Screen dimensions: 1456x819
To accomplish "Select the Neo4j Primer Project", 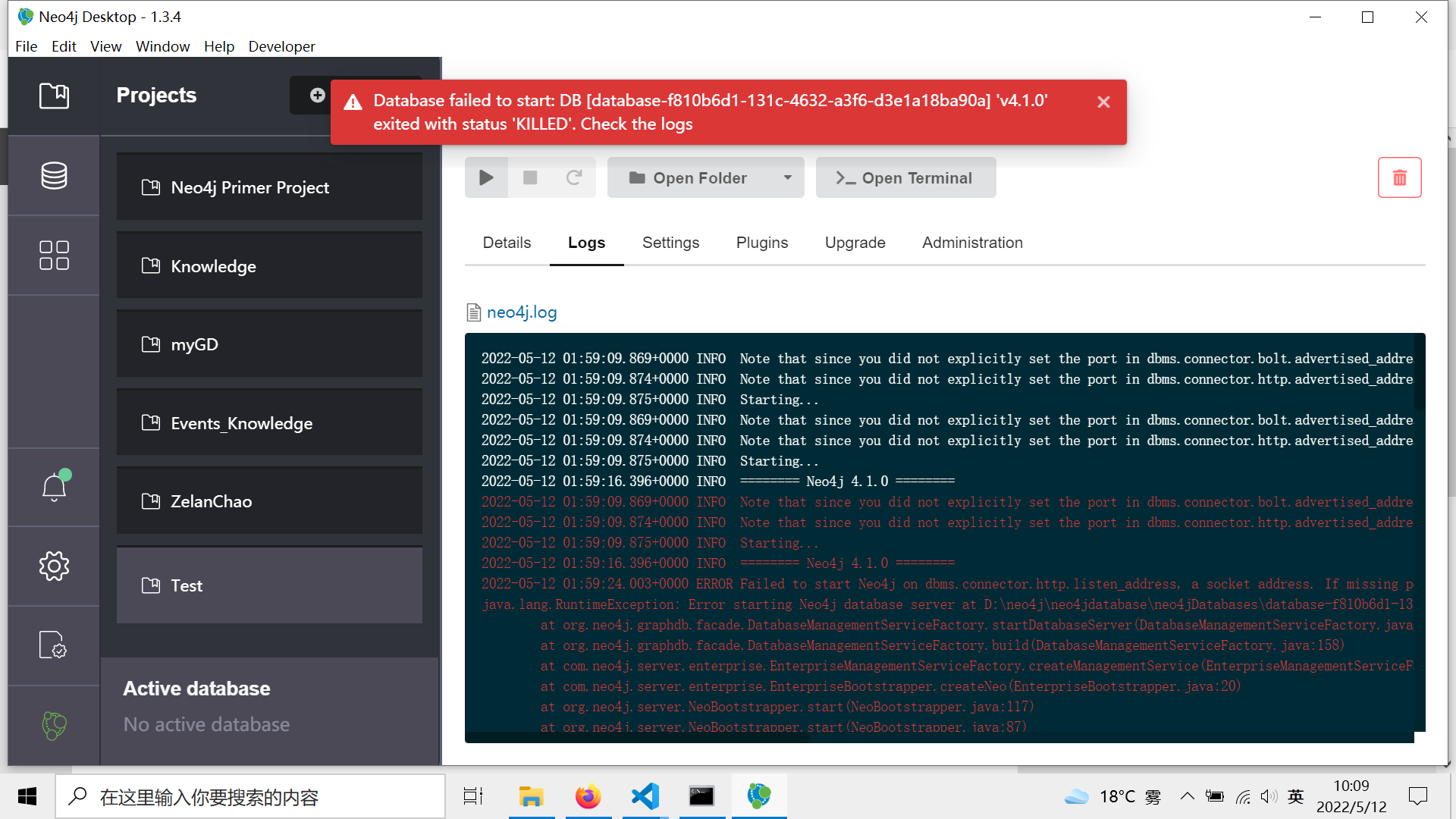I will (x=269, y=187).
